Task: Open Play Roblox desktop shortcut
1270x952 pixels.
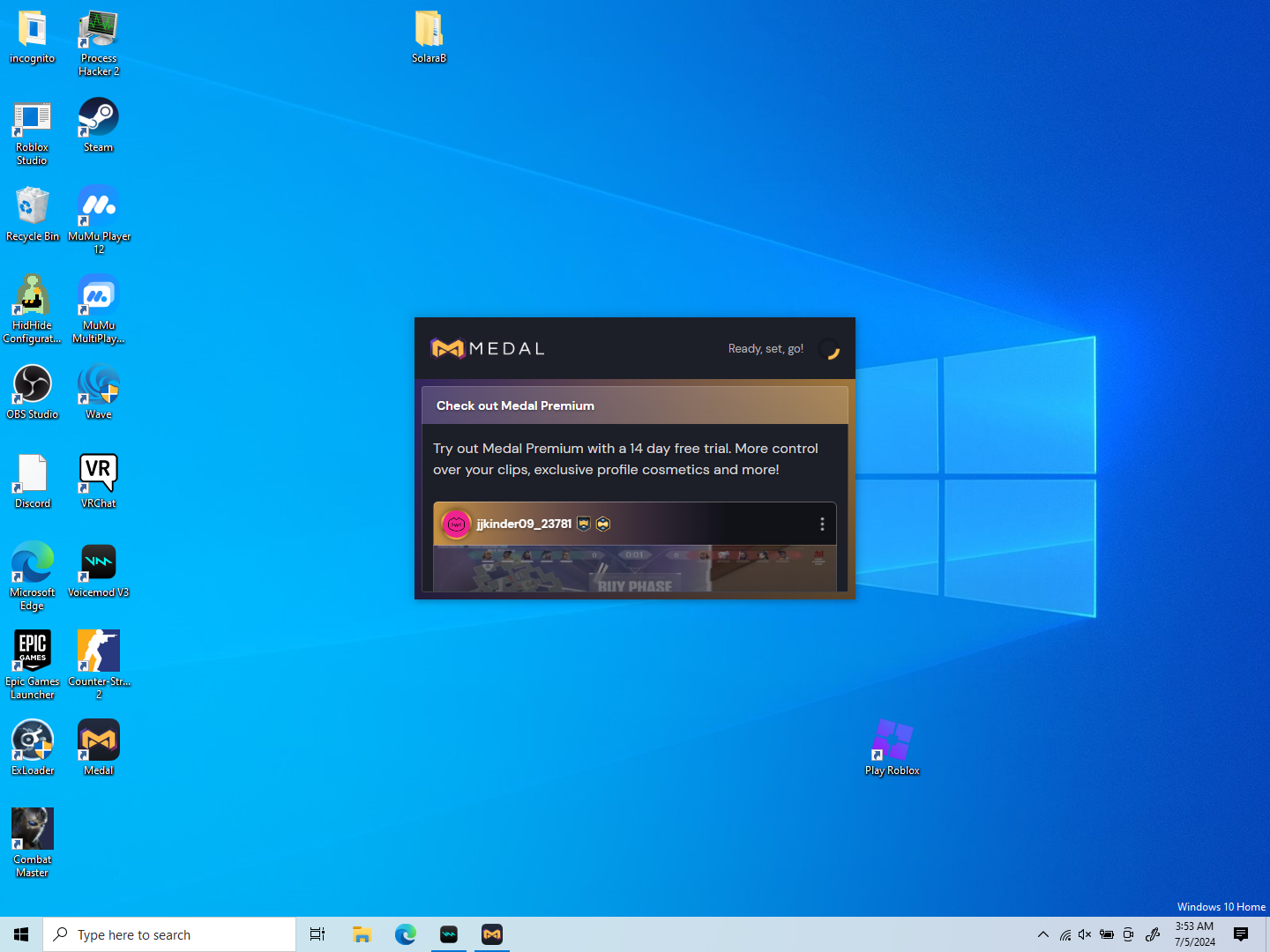Action: (x=893, y=748)
